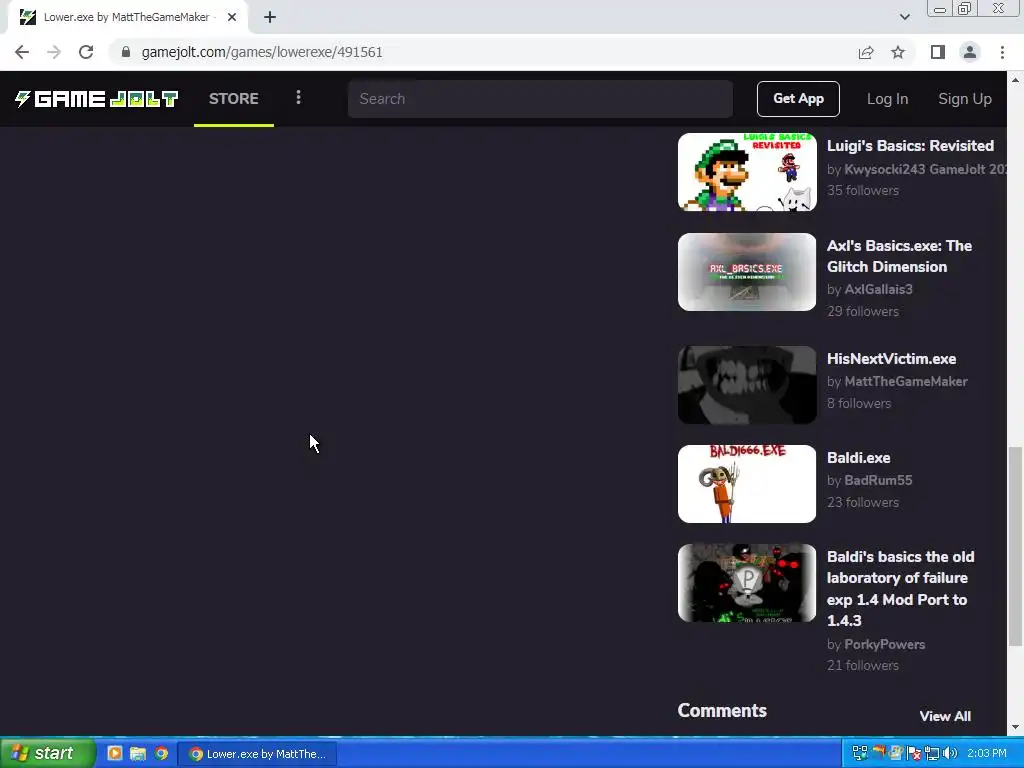This screenshot has width=1024, height=768.
Task: Click the Sign Up link
Action: 965,99
